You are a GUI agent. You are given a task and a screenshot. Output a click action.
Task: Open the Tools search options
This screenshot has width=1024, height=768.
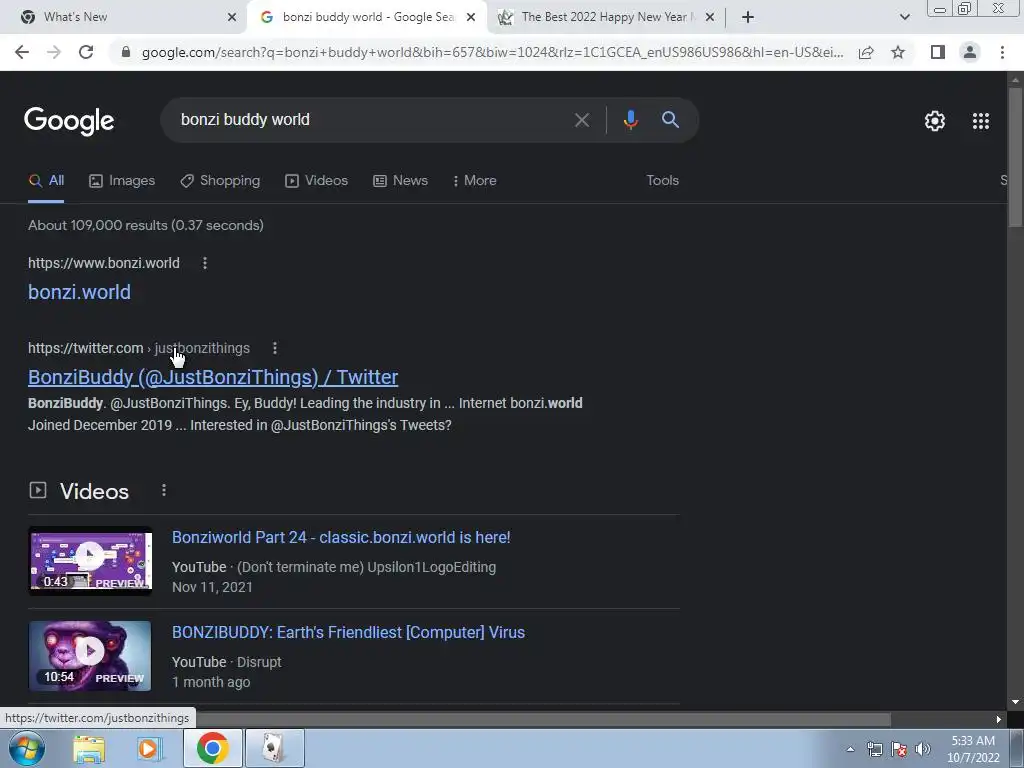[x=662, y=181]
